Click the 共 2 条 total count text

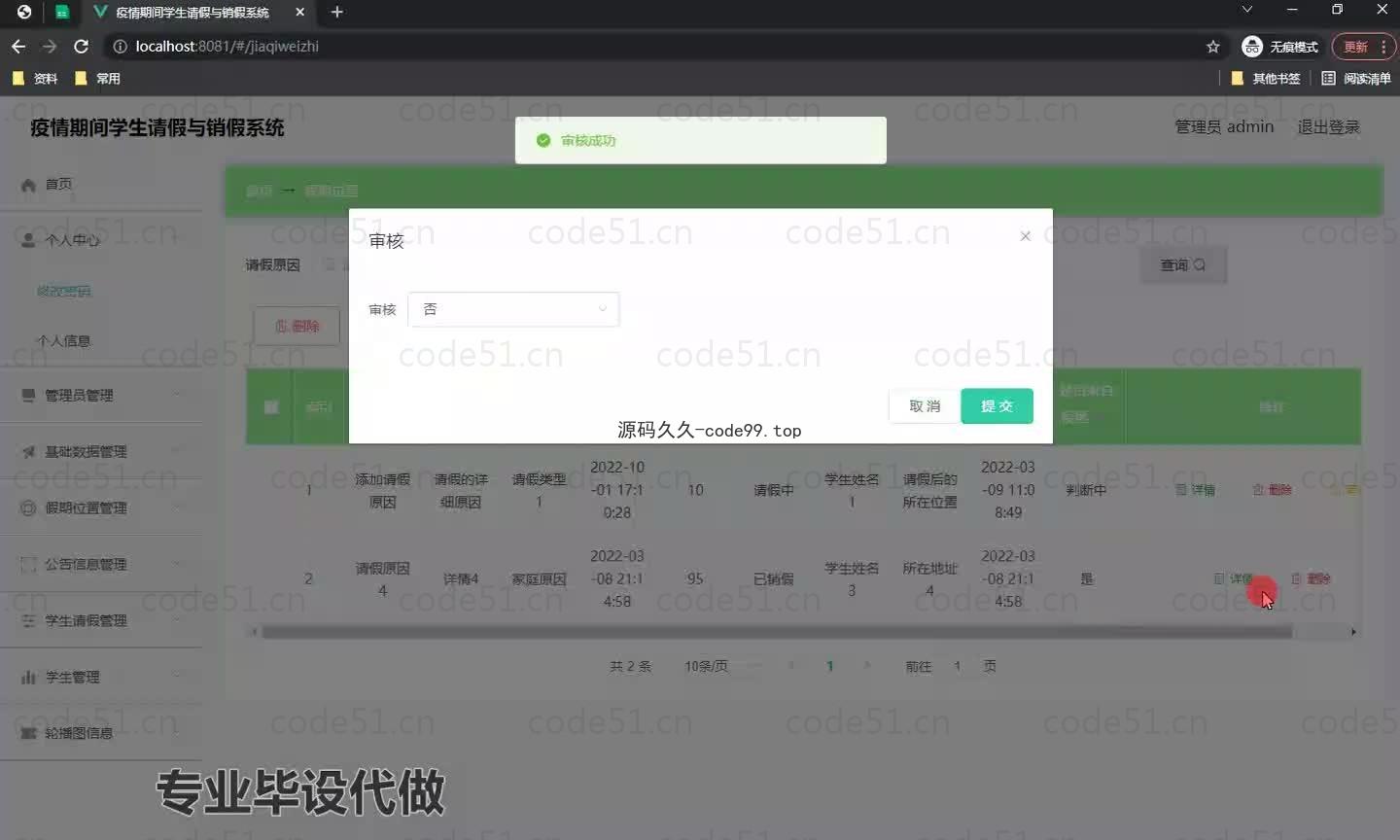[630, 666]
